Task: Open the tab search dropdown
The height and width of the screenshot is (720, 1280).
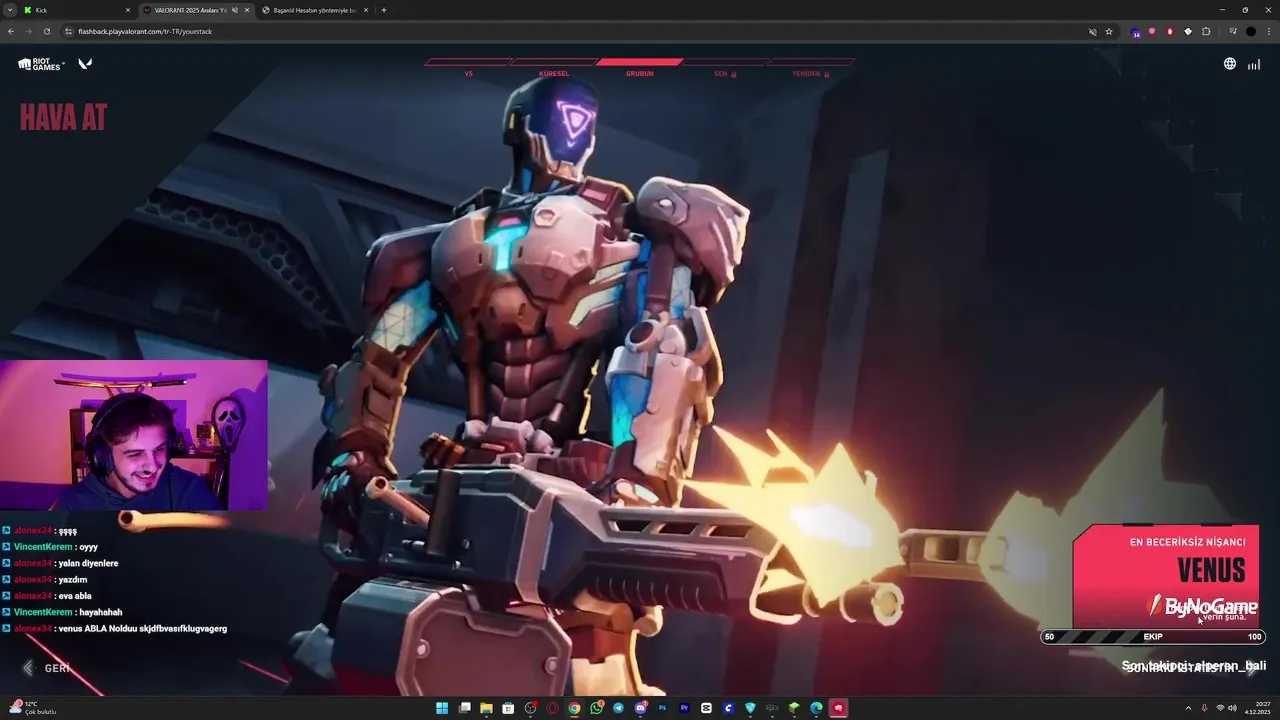Action: tap(10, 10)
